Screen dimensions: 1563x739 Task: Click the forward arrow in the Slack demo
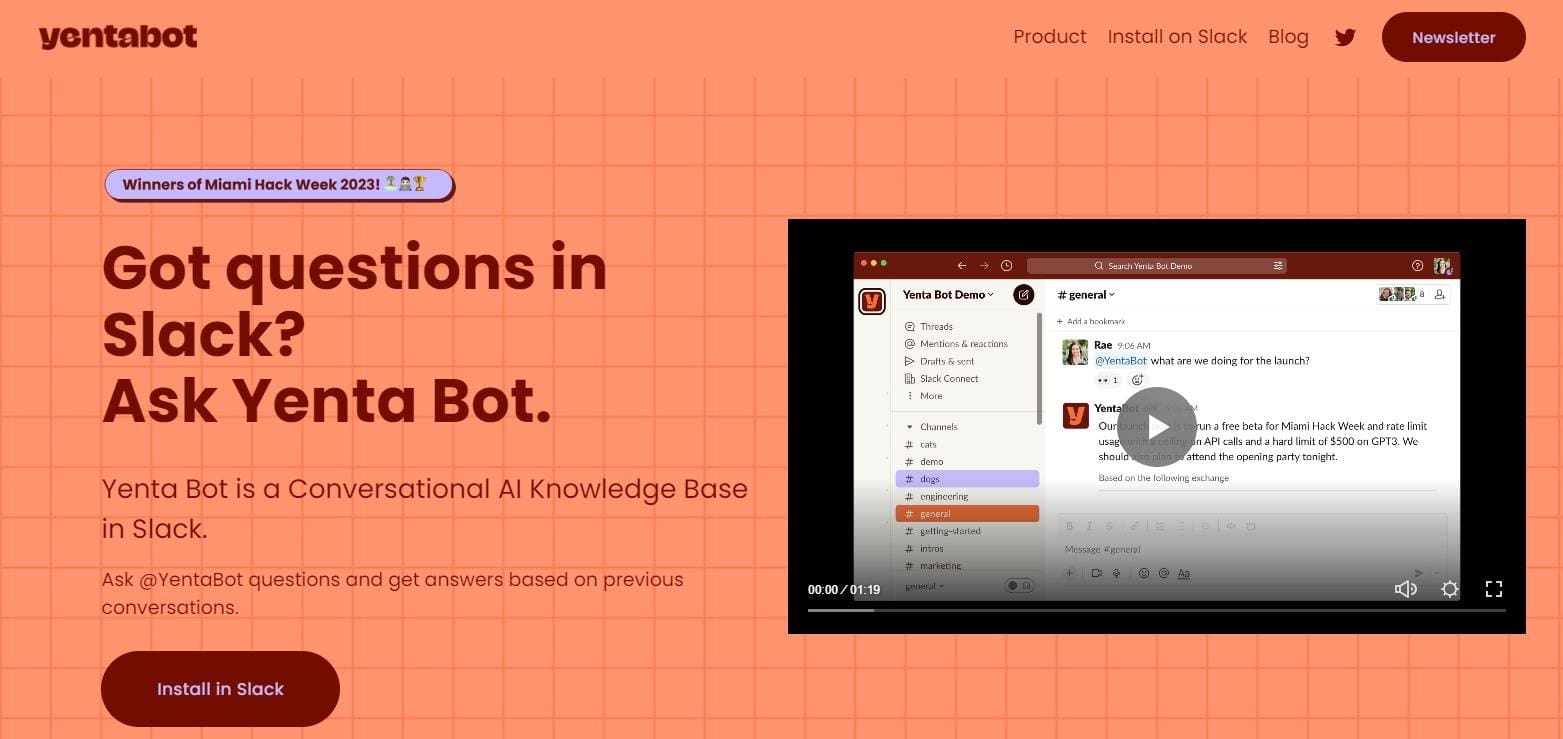tap(984, 266)
